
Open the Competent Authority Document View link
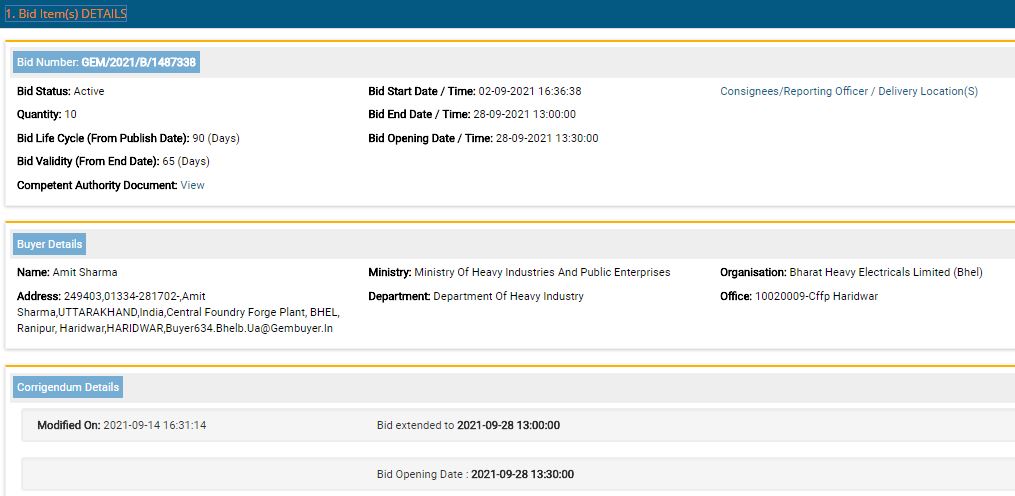(x=192, y=185)
